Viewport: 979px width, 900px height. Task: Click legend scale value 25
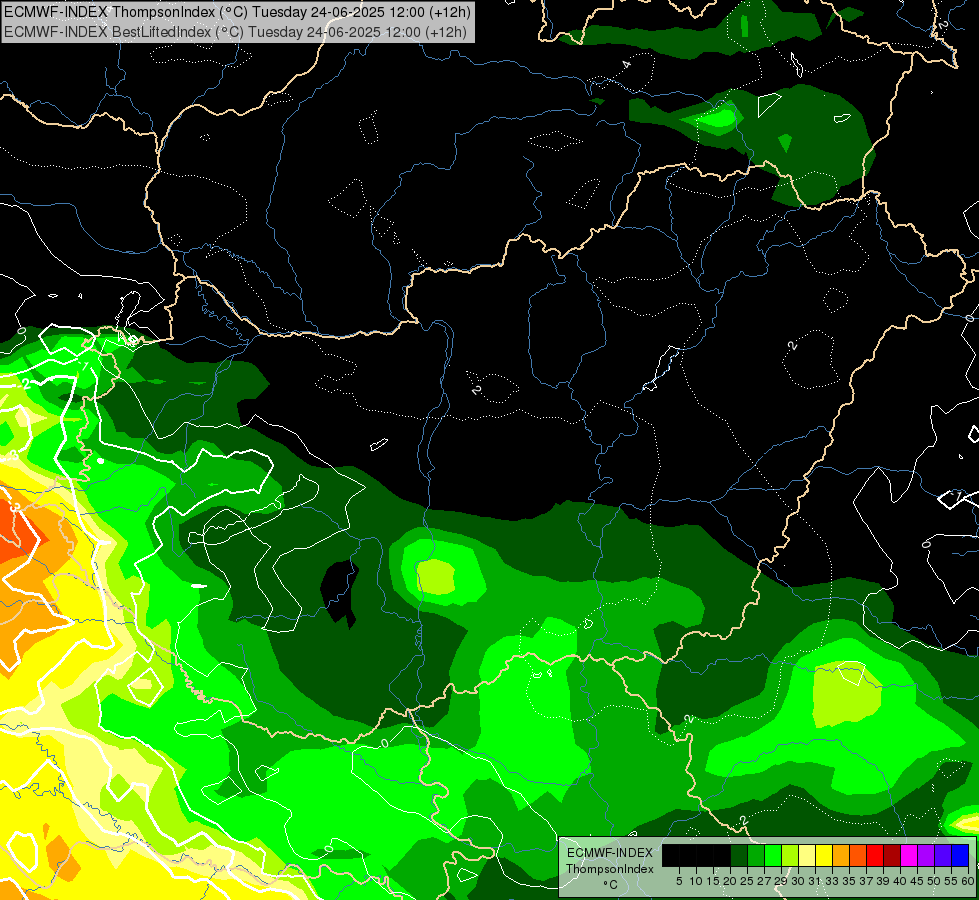(747, 881)
